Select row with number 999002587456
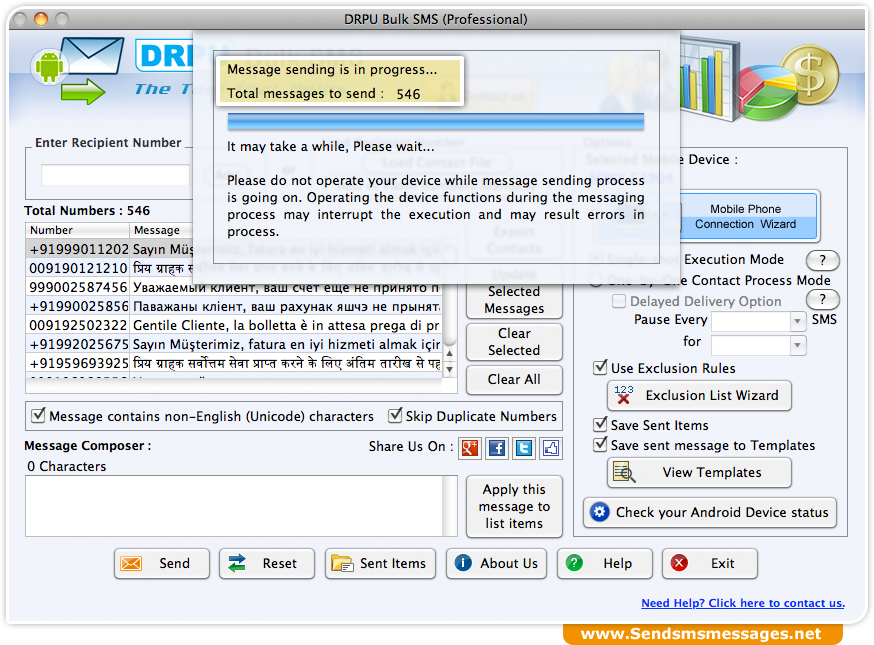Screen dimensions: 874x645 point(234,287)
